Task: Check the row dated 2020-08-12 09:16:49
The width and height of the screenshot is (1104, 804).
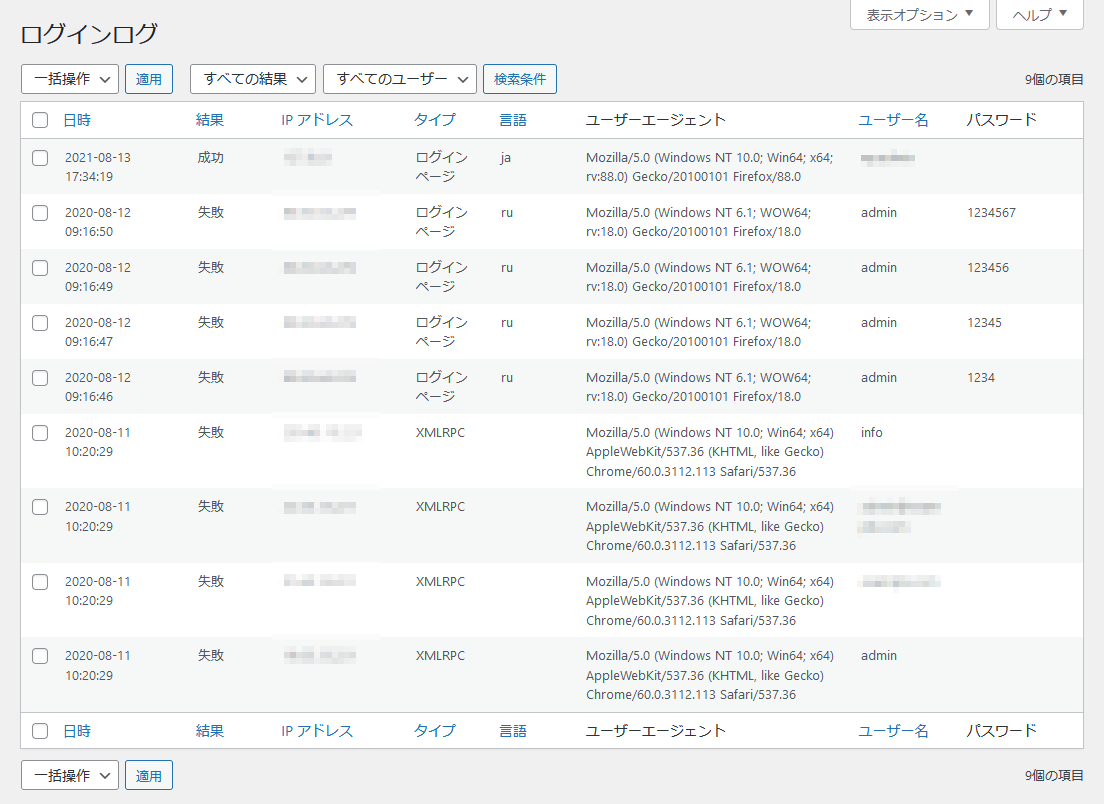Action: 40,268
